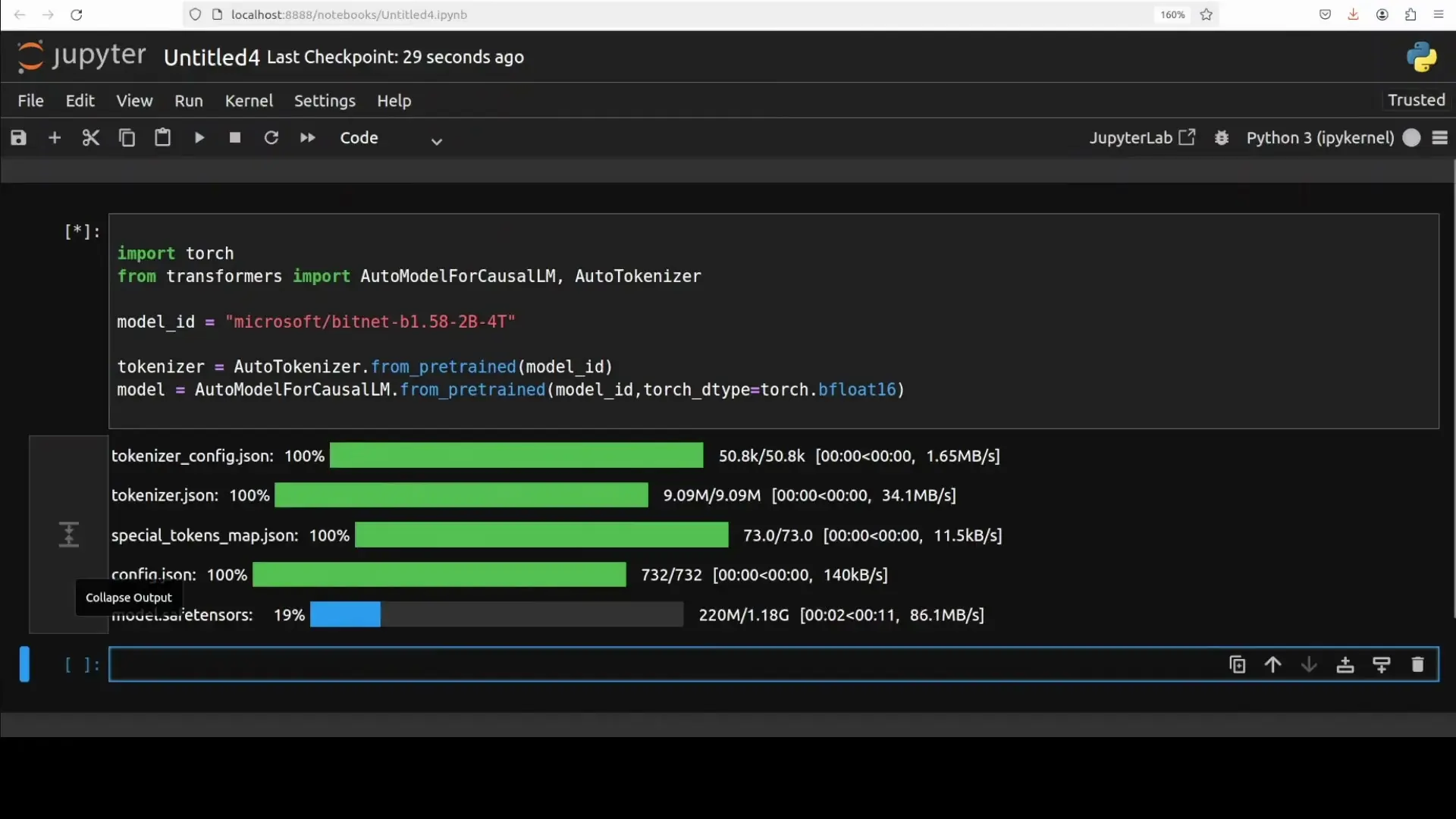Open the notebook in JupyterLab
This screenshot has height=819, width=1456.
pyautogui.click(x=1142, y=138)
